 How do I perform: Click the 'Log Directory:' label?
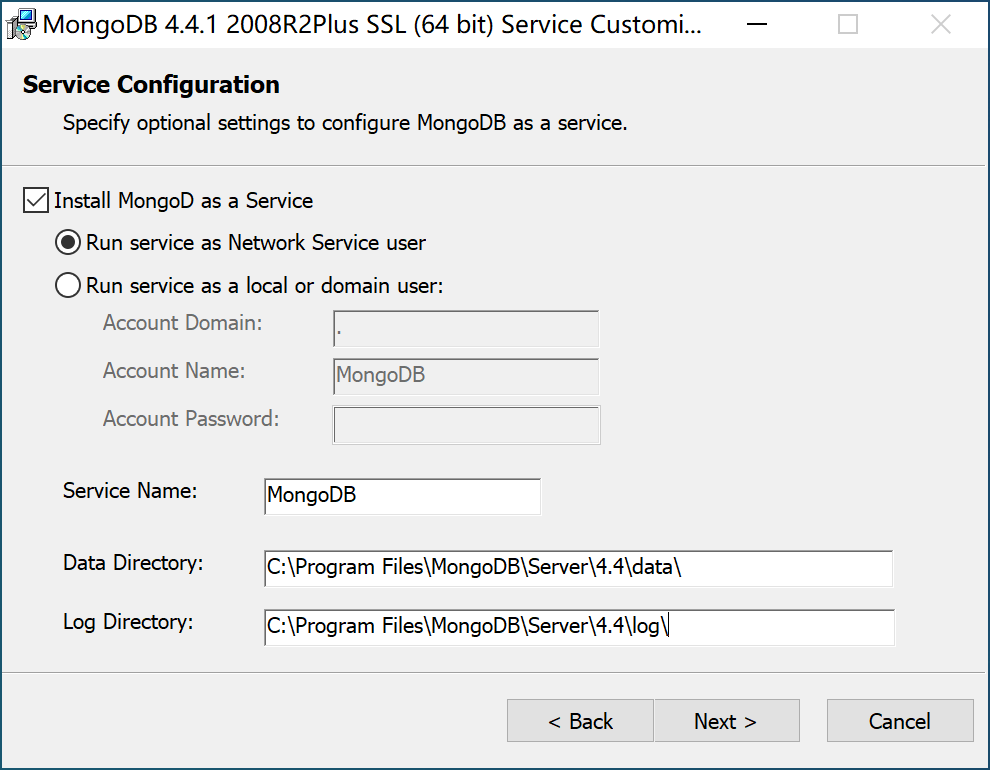(x=128, y=622)
